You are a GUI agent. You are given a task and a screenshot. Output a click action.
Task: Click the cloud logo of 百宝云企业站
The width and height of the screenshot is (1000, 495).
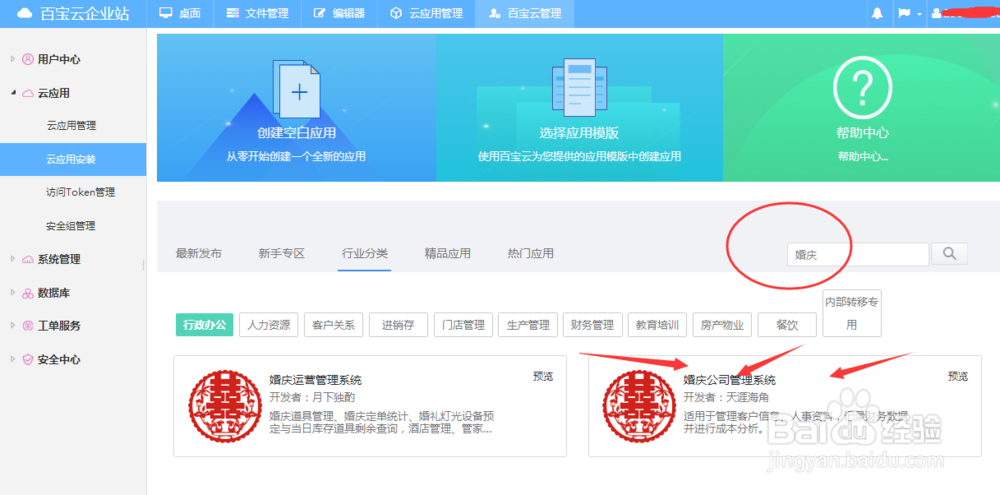pos(24,13)
